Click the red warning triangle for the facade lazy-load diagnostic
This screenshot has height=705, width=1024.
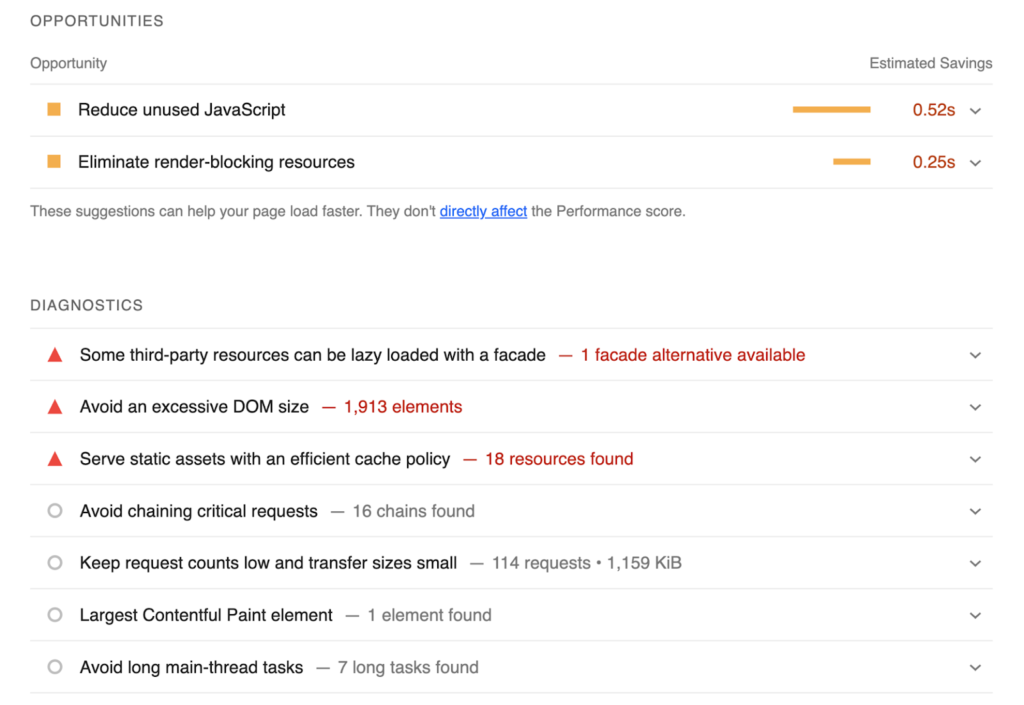[55, 354]
